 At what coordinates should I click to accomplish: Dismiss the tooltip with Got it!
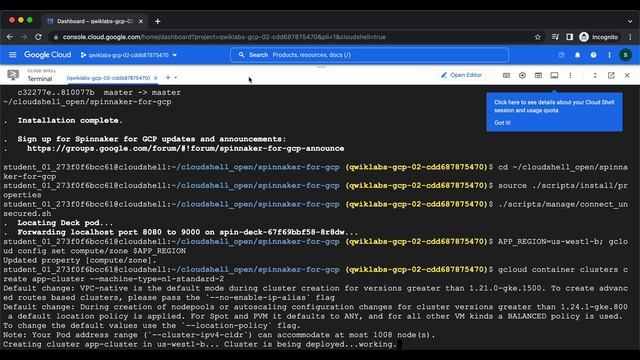pos(502,123)
